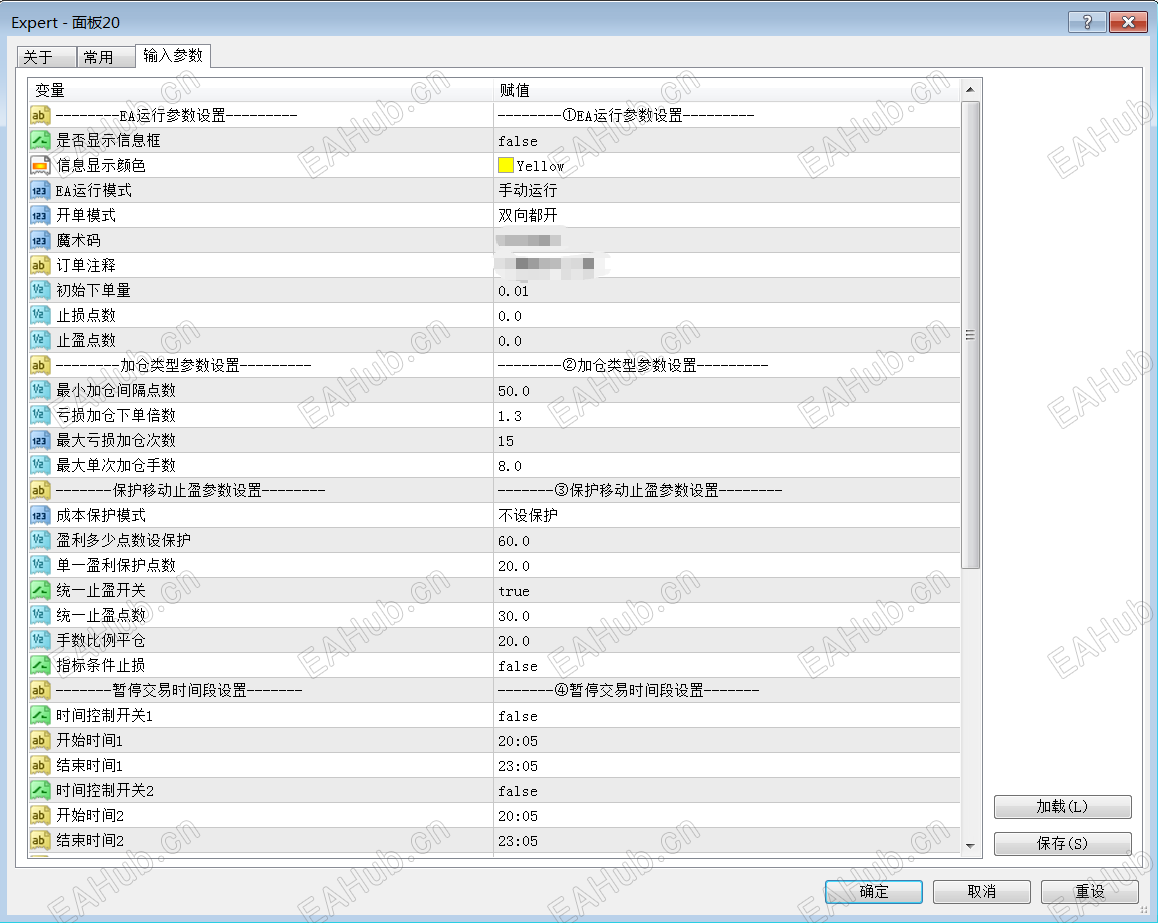Select the 保护移动止盈参数设置 header row label
The width and height of the screenshot is (1158, 923).
coord(191,490)
